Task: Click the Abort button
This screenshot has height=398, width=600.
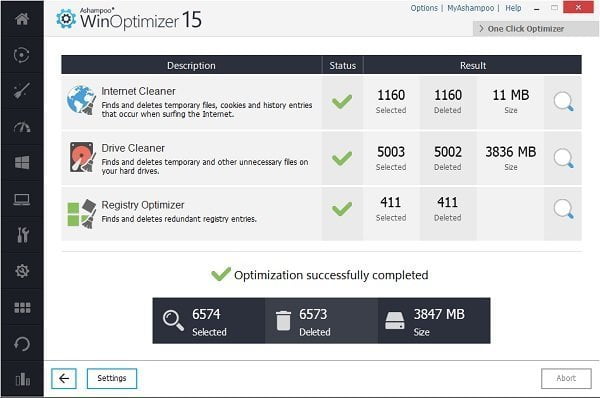Action: click(566, 378)
